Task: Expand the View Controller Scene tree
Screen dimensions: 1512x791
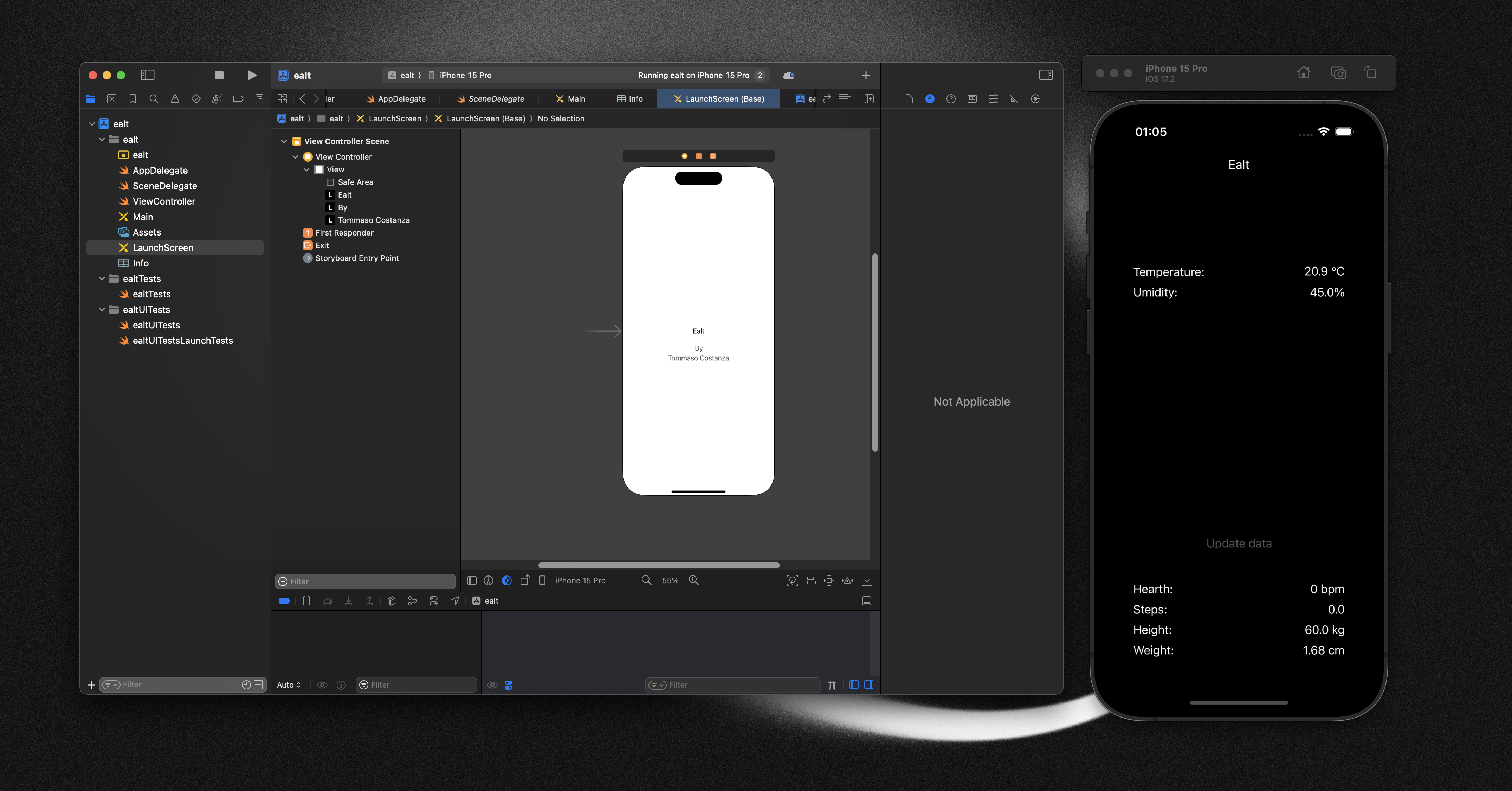Action: click(x=284, y=141)
